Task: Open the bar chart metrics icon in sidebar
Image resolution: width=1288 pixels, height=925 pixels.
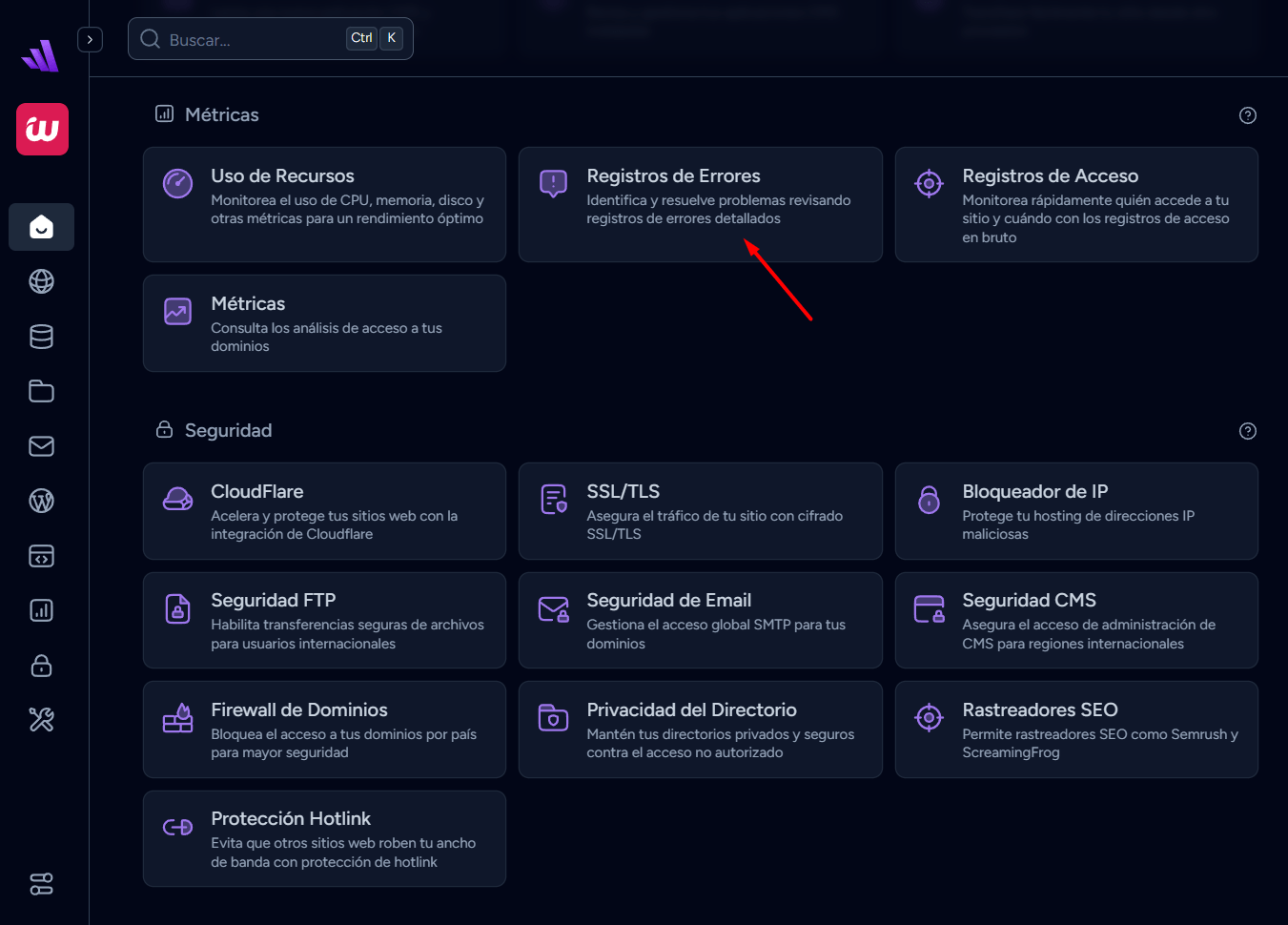Action: coord(41,610)
